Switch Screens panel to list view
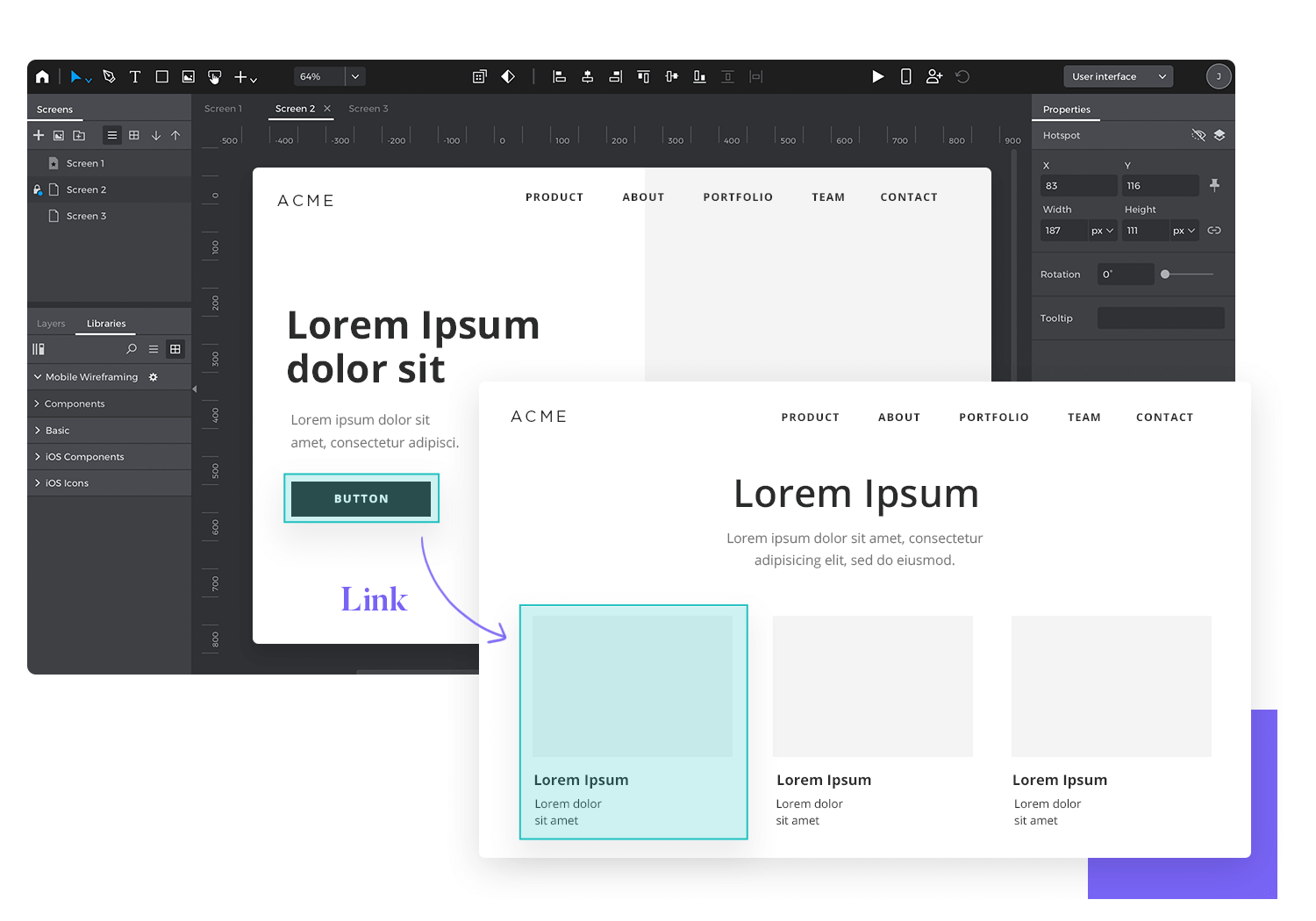Screen dimensions: 1316x921 [x=112, y=135]
